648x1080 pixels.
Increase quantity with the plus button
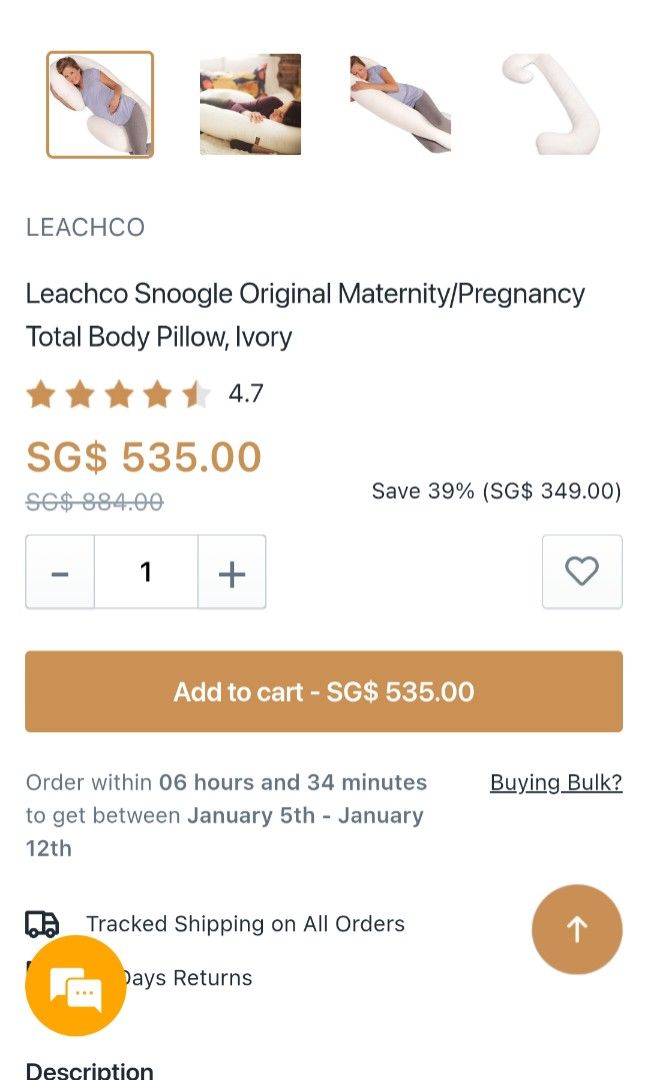tap(232, 572)
